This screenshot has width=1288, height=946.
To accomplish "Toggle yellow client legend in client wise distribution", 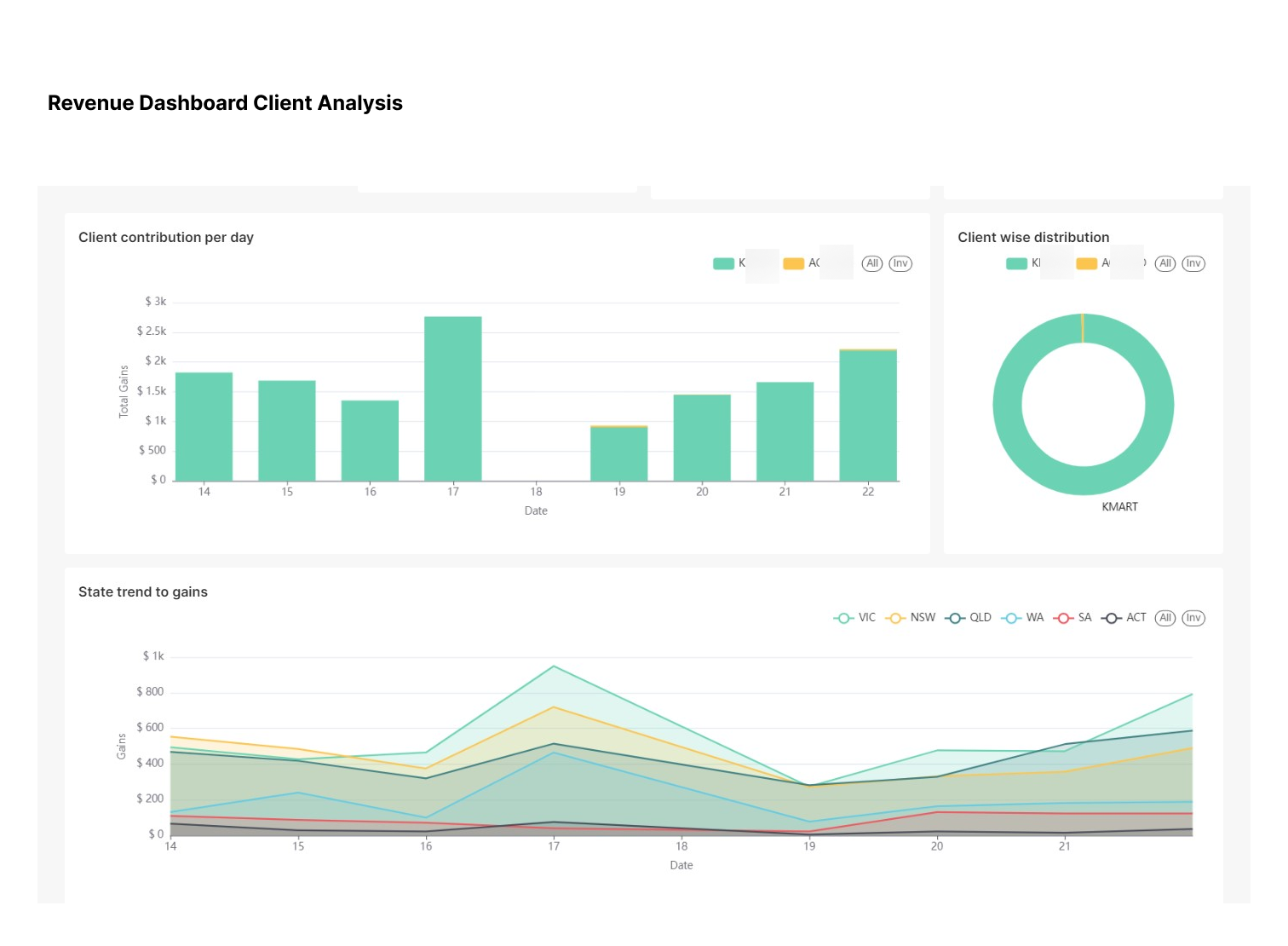I will coord(1093,263).
